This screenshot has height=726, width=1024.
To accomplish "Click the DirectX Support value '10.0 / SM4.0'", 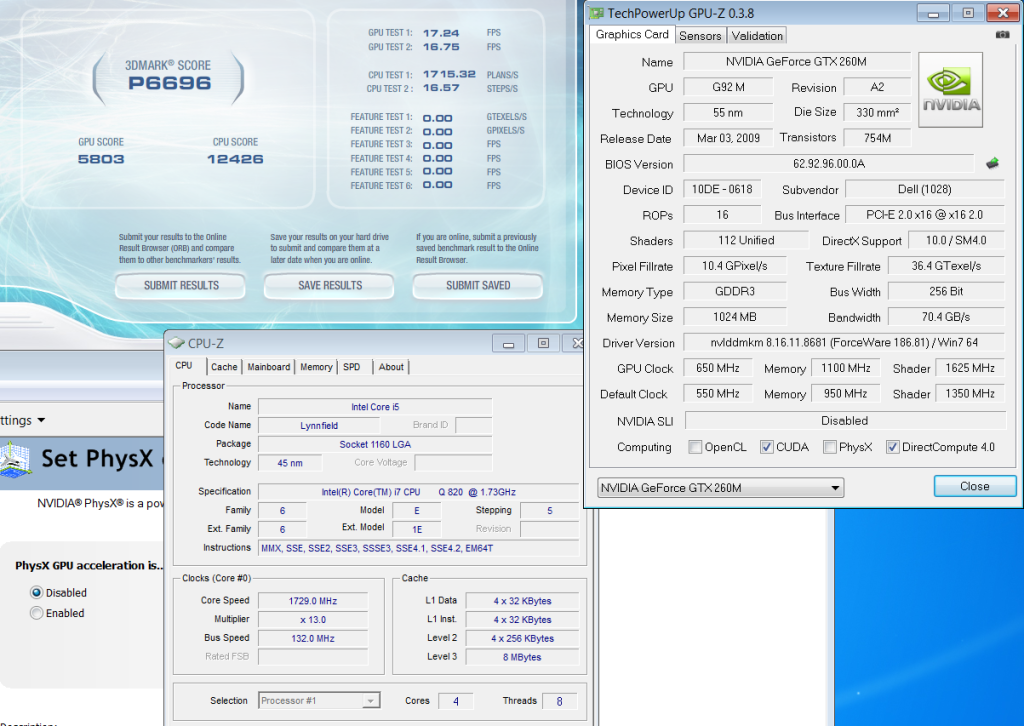I will coord(956,240).
